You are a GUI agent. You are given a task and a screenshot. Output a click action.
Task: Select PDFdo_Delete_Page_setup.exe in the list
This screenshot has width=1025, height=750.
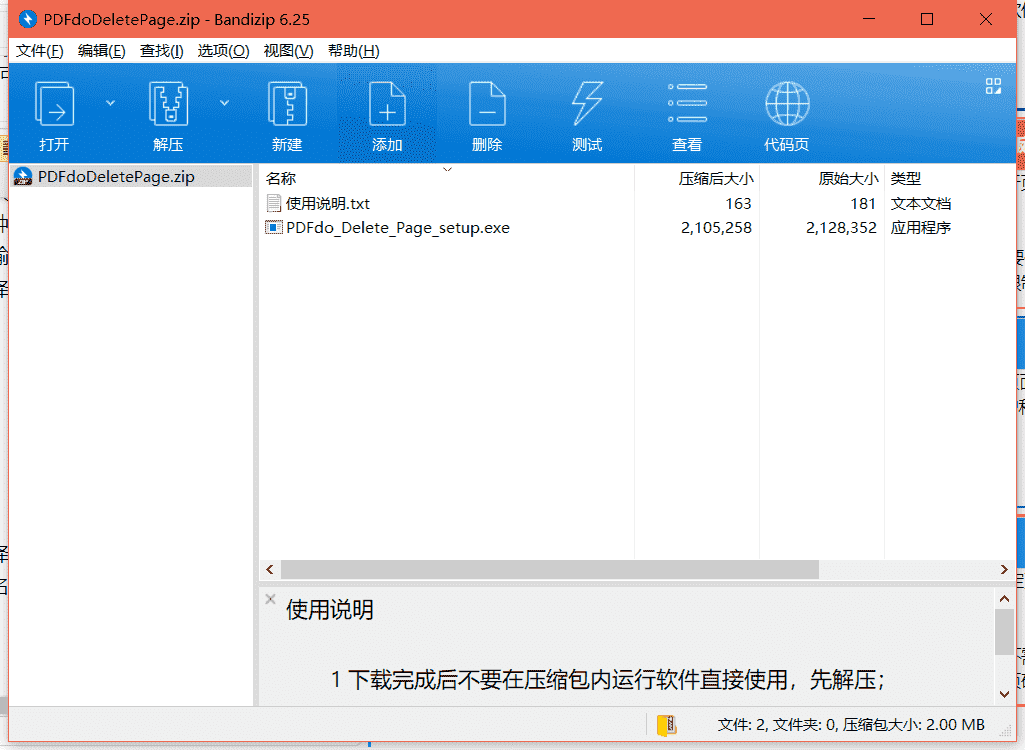pyautogui.click(x=397, y=228)
